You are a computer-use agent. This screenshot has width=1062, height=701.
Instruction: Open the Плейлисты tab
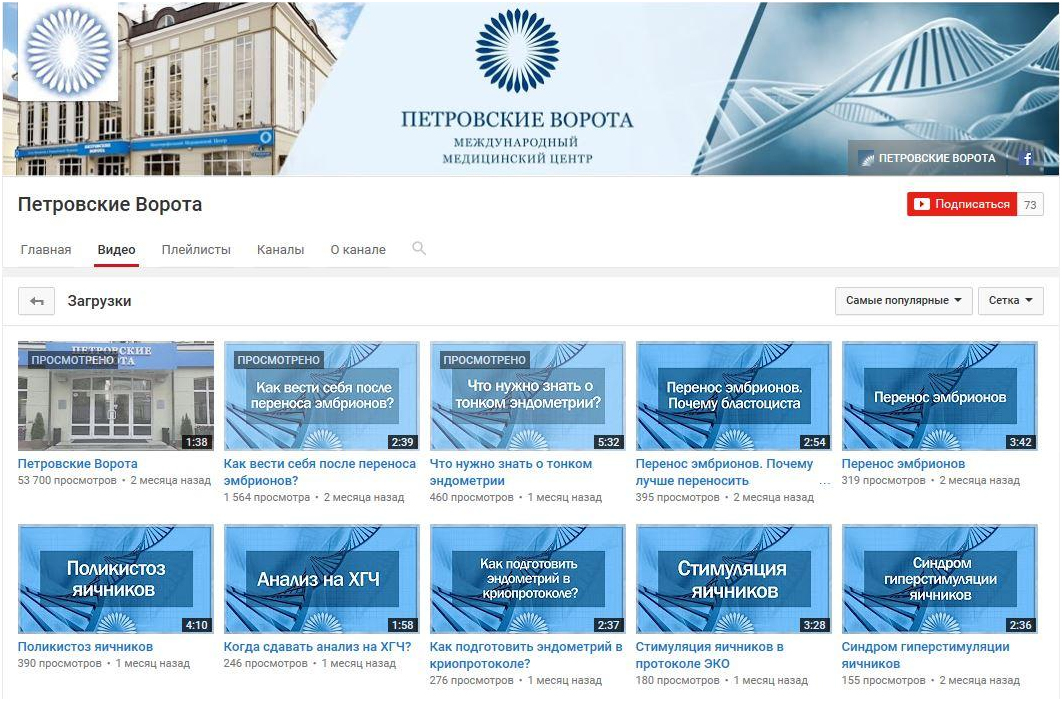click(x=196, y=249)
